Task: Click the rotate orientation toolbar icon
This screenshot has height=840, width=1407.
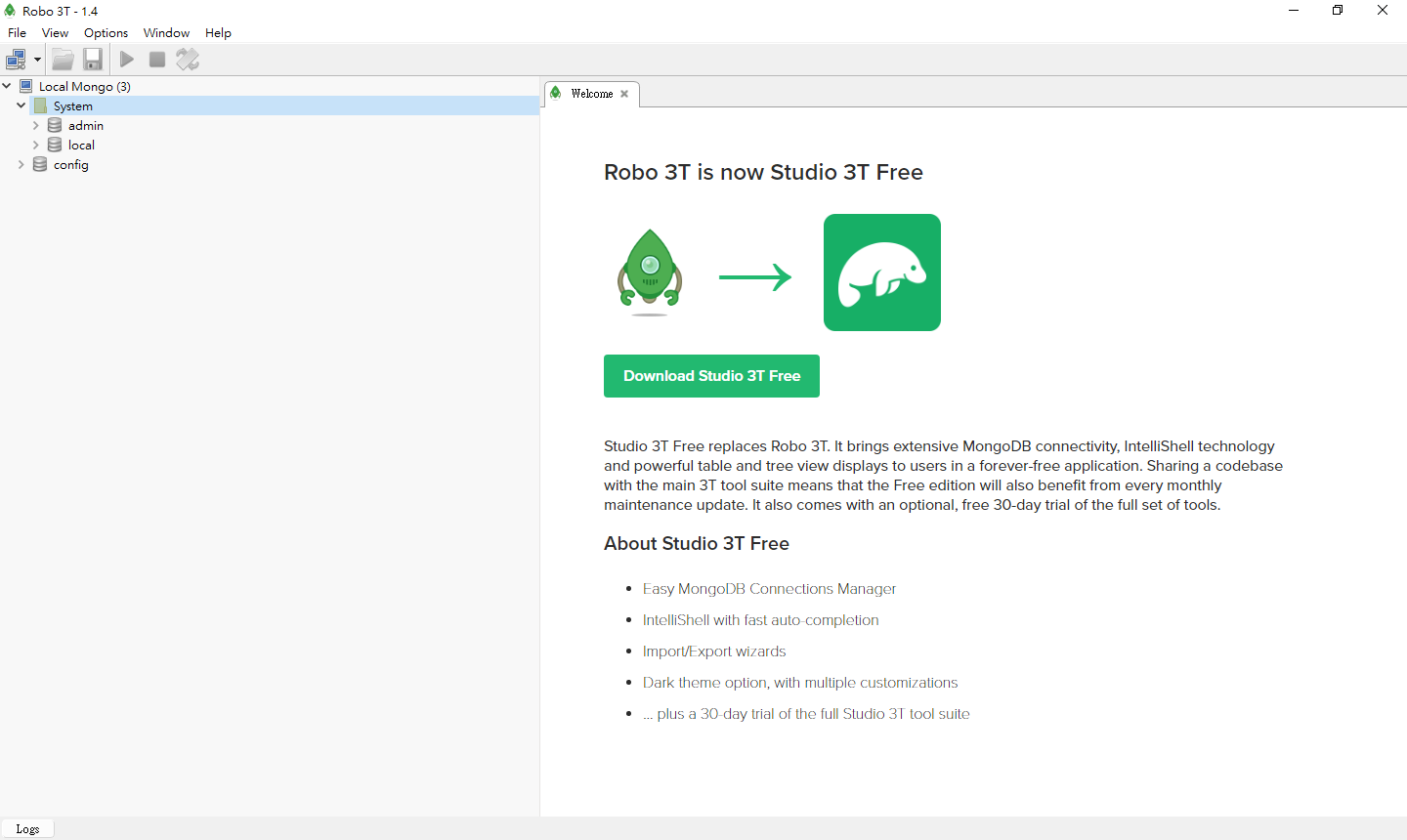Action: pyautogui.click(x=188, y=60)
